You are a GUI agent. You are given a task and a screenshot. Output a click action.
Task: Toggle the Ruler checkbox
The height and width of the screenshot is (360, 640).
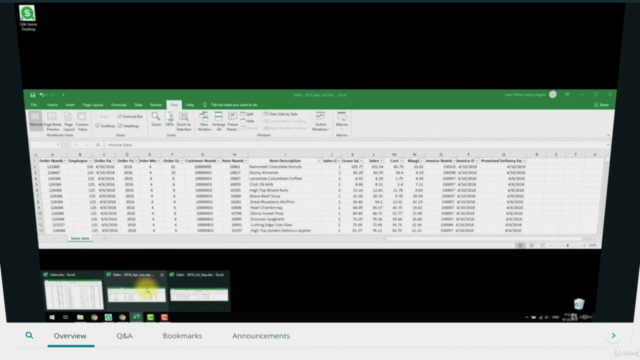point(97,116)
